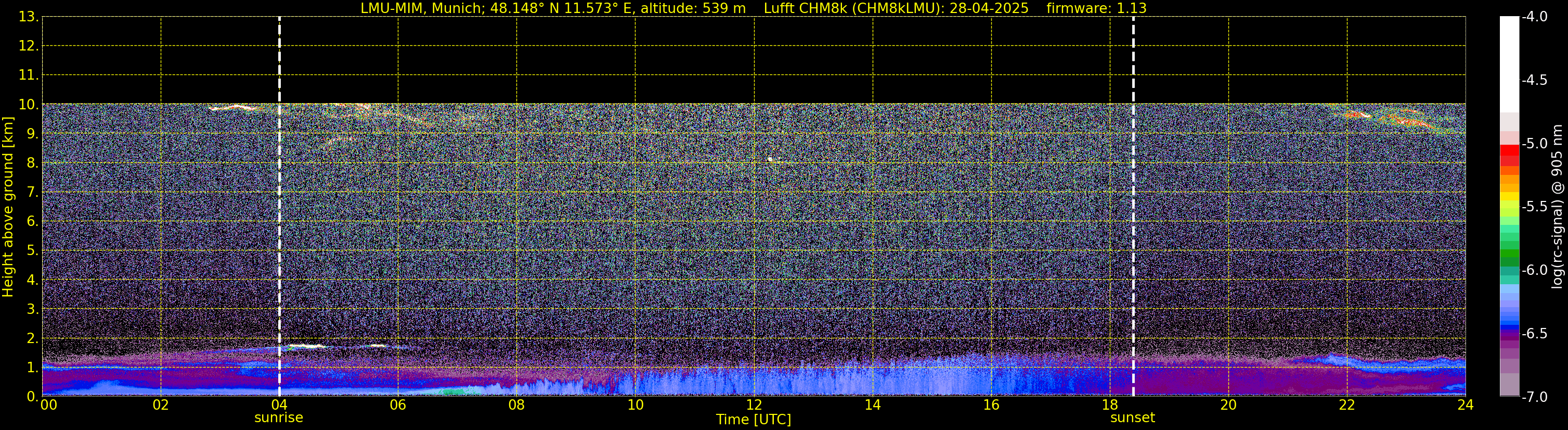
Task: Click the 'log(rc-signal) @ 905 nm' colorbar title
Action: coord(1558,207)
